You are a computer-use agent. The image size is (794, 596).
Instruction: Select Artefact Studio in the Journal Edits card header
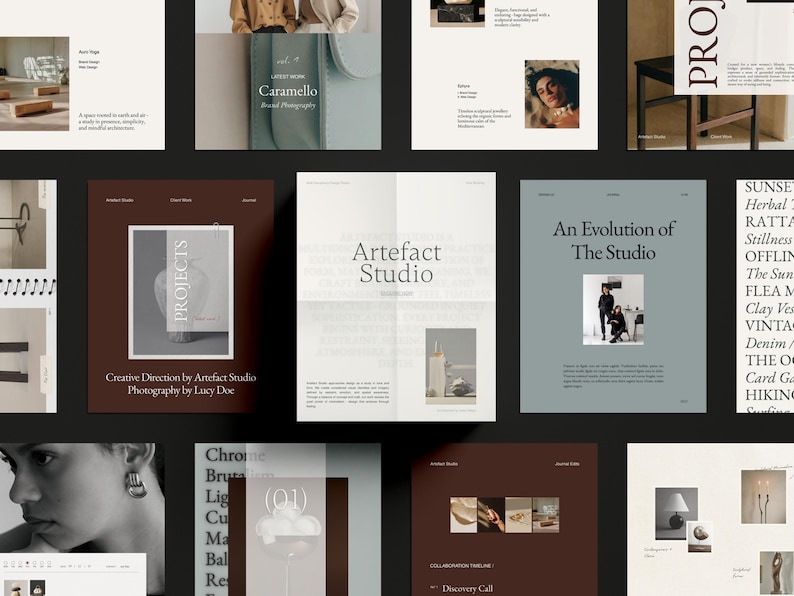click(444, 464)
